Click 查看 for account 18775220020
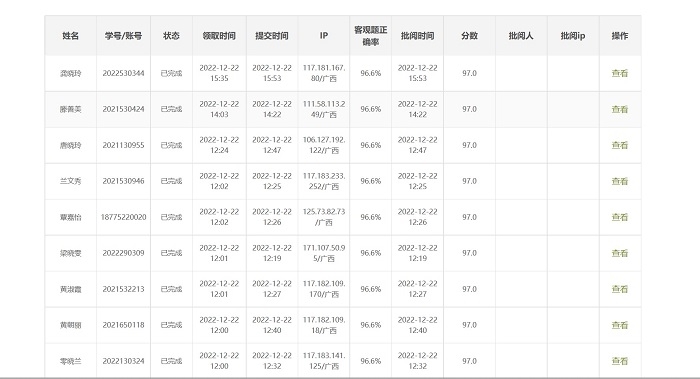Image resolution: width=700 pixels, height=379 pixels. coord(620,217)
